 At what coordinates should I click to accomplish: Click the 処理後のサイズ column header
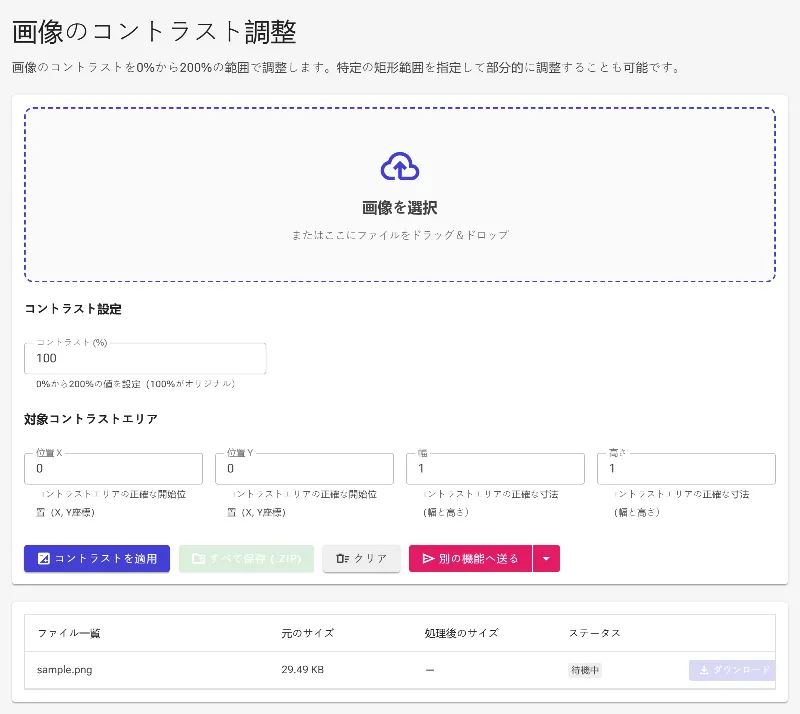[461, 633]
